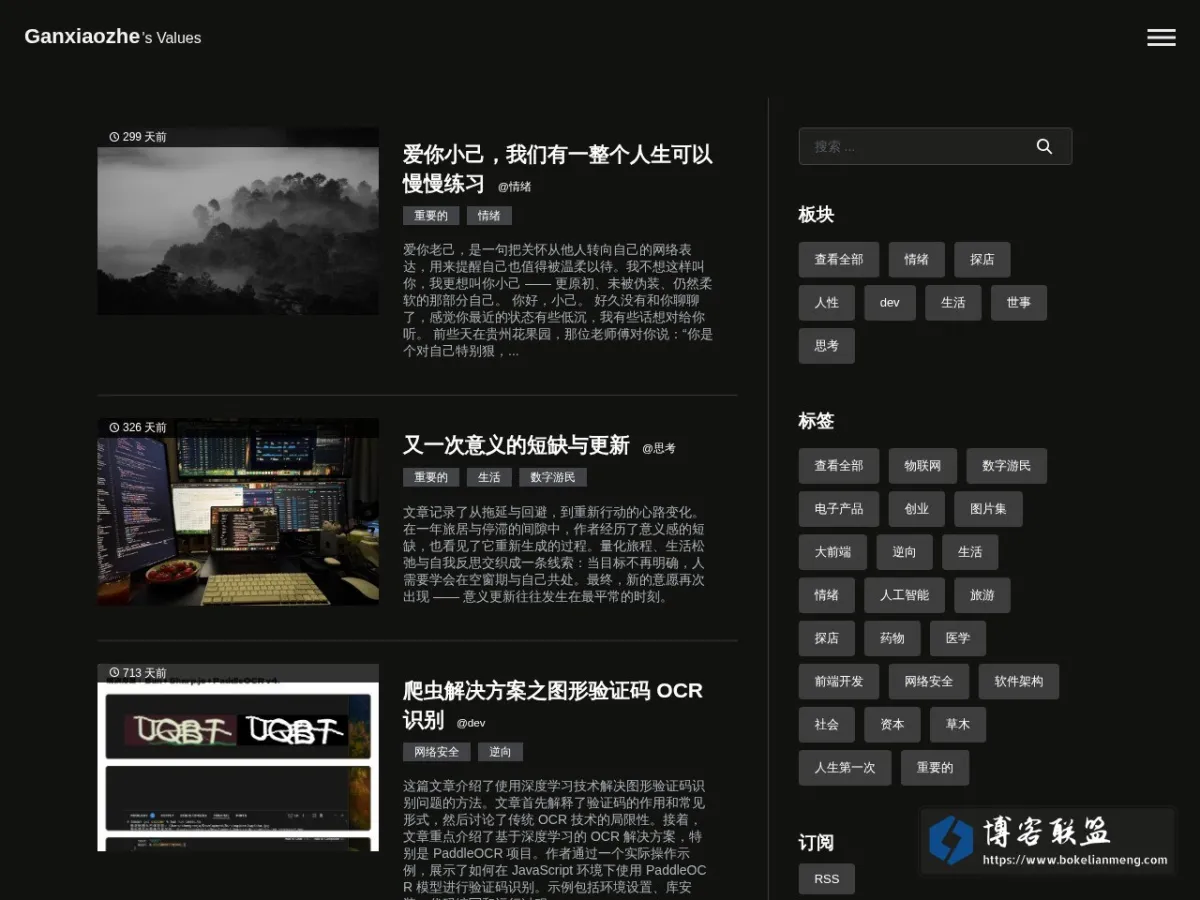Screen dimensions: 1200x900
Task: Open the captcha OCR article thumbnail
Action: point(238,757)
